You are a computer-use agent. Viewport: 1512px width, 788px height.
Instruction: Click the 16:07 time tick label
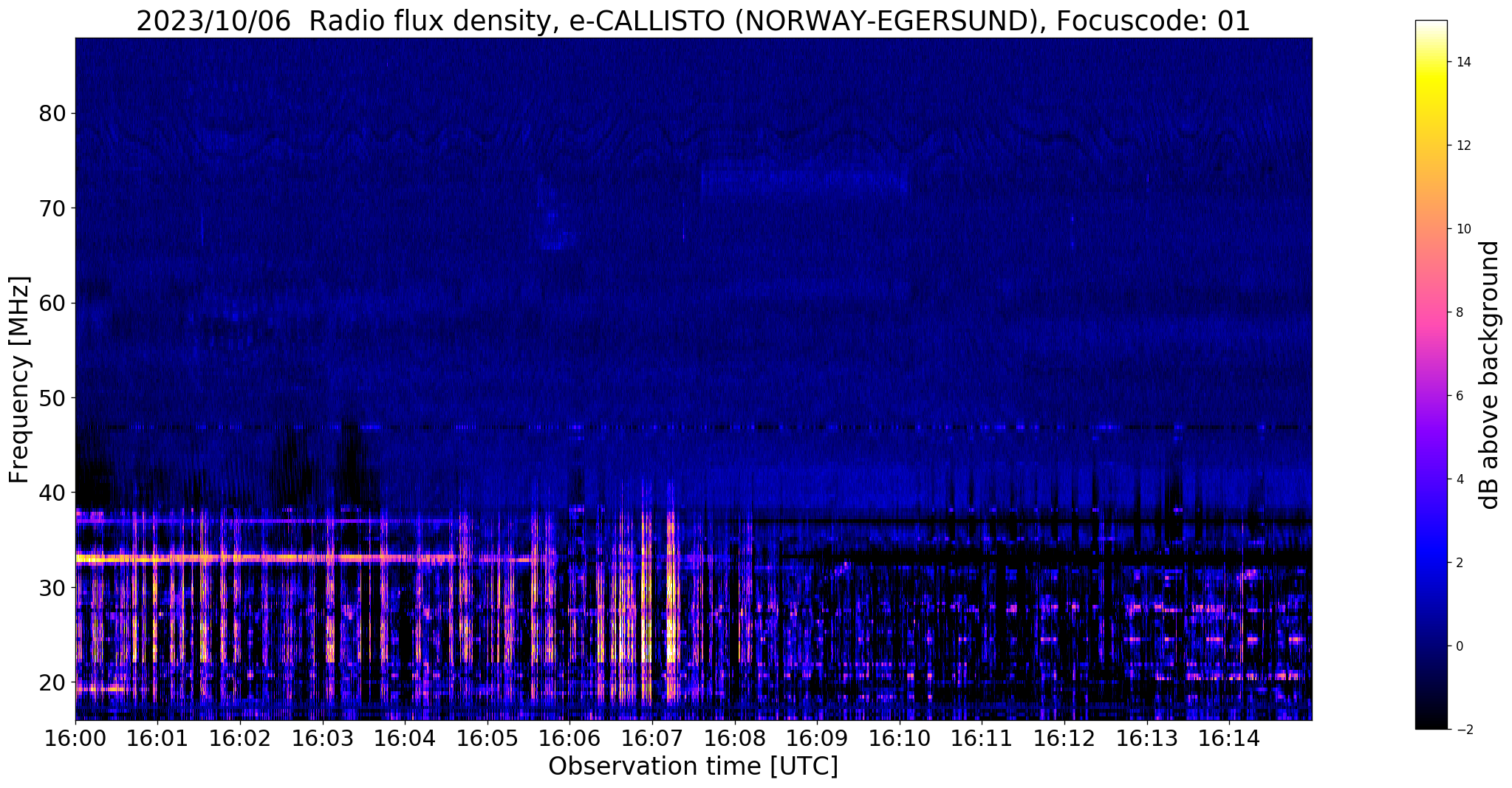pyautogui.click(x=652, y=738)
